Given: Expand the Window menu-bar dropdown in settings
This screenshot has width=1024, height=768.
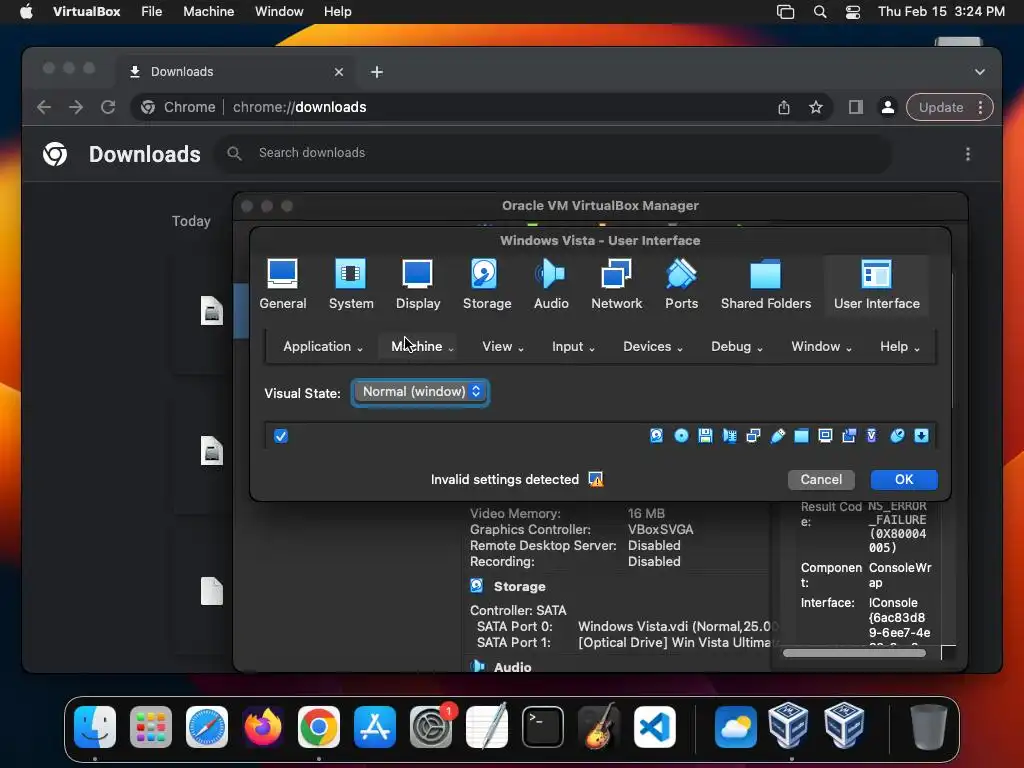Looking at the screenshot, I should 821,346.
